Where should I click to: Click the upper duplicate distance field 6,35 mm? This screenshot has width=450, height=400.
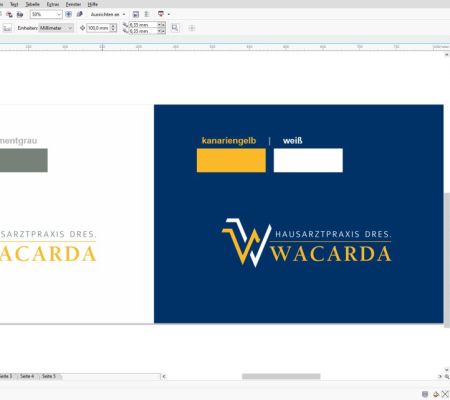tap(143, 25)
